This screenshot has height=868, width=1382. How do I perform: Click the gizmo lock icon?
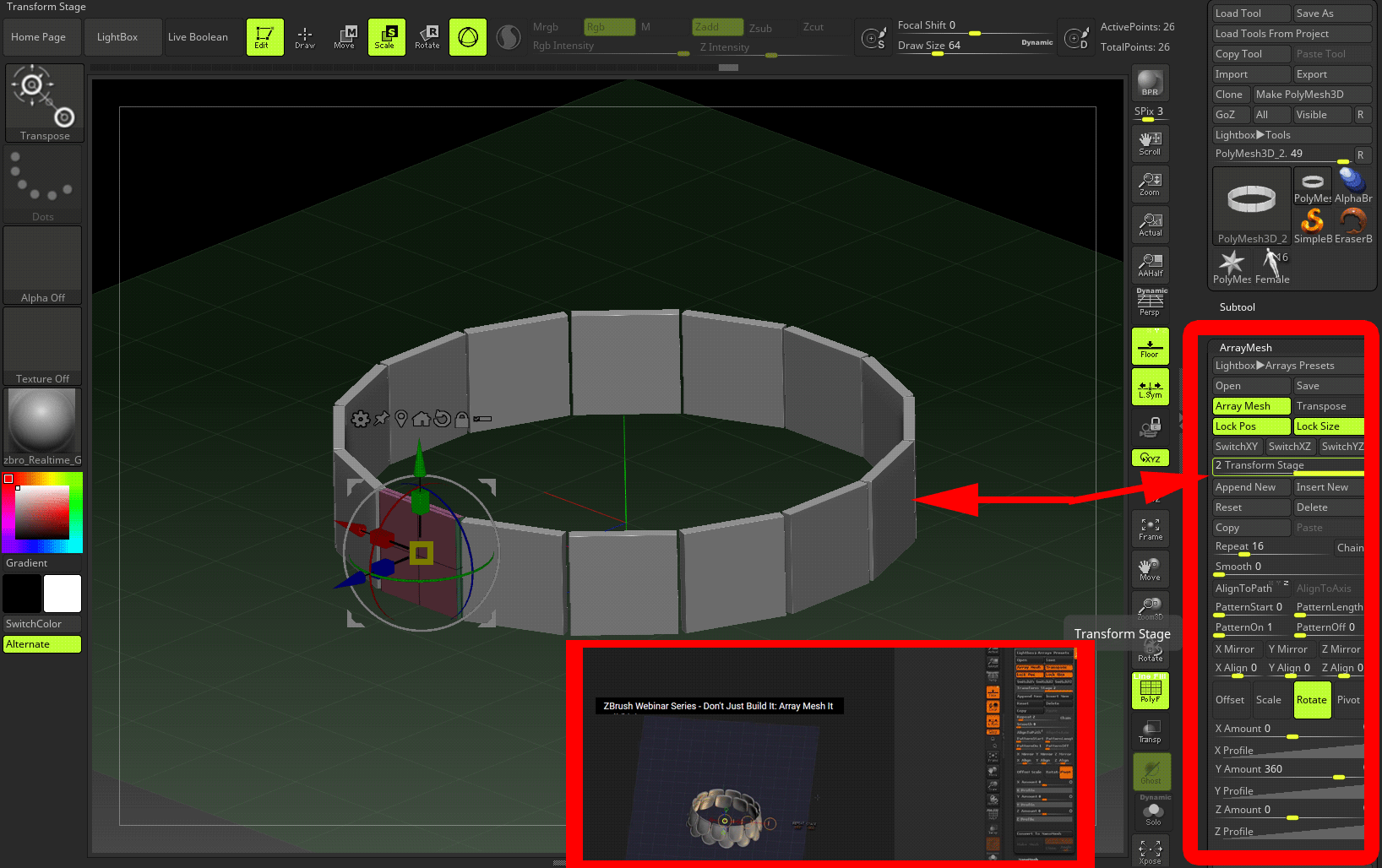[461, 419]
